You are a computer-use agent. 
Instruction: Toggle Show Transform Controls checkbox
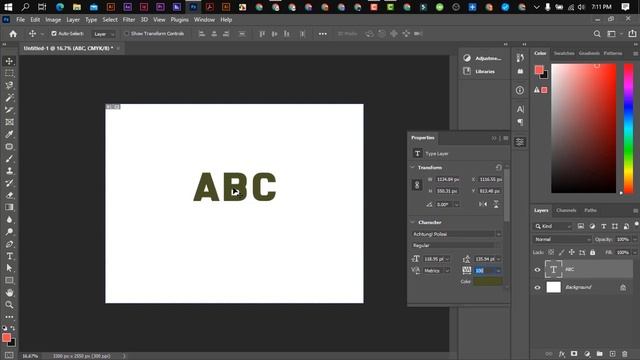(127, 34)
